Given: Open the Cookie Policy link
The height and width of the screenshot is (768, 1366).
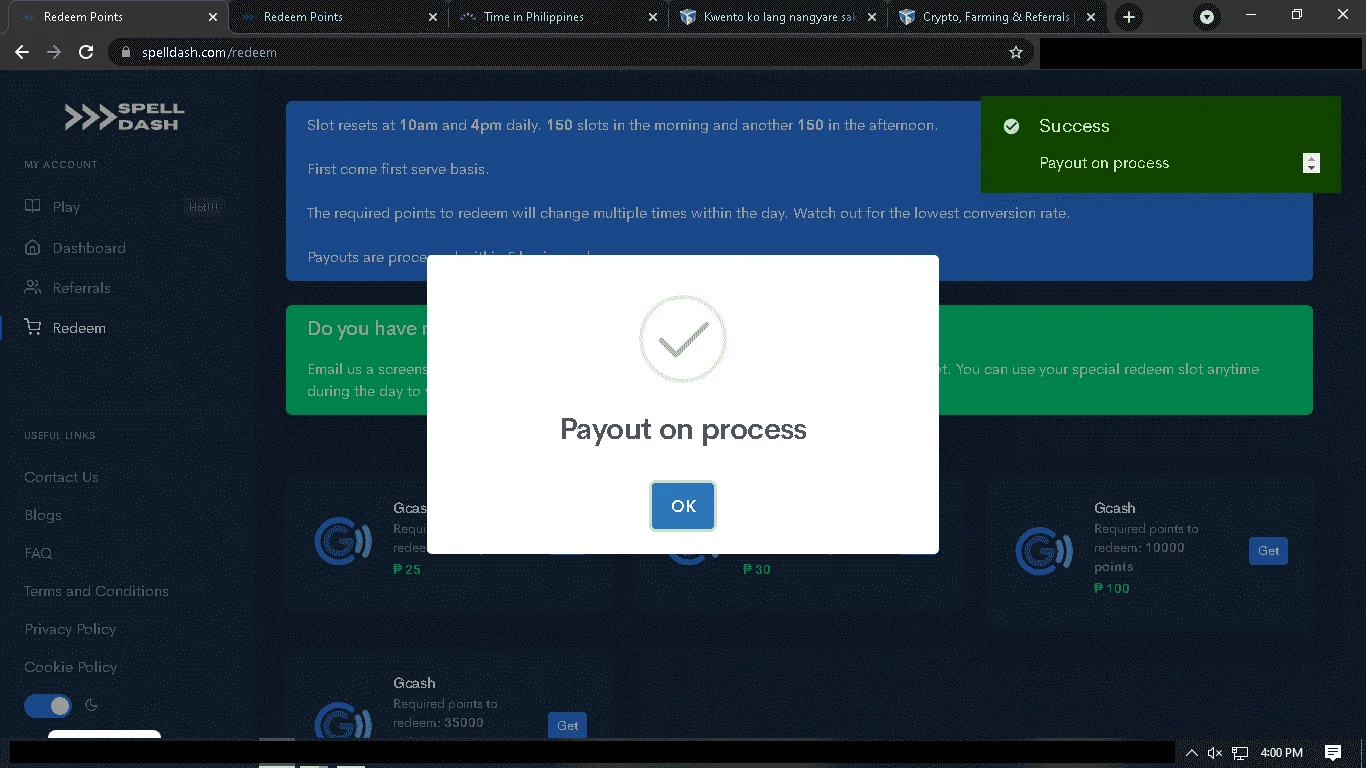Looking at the screenshot, I should 70,667.
